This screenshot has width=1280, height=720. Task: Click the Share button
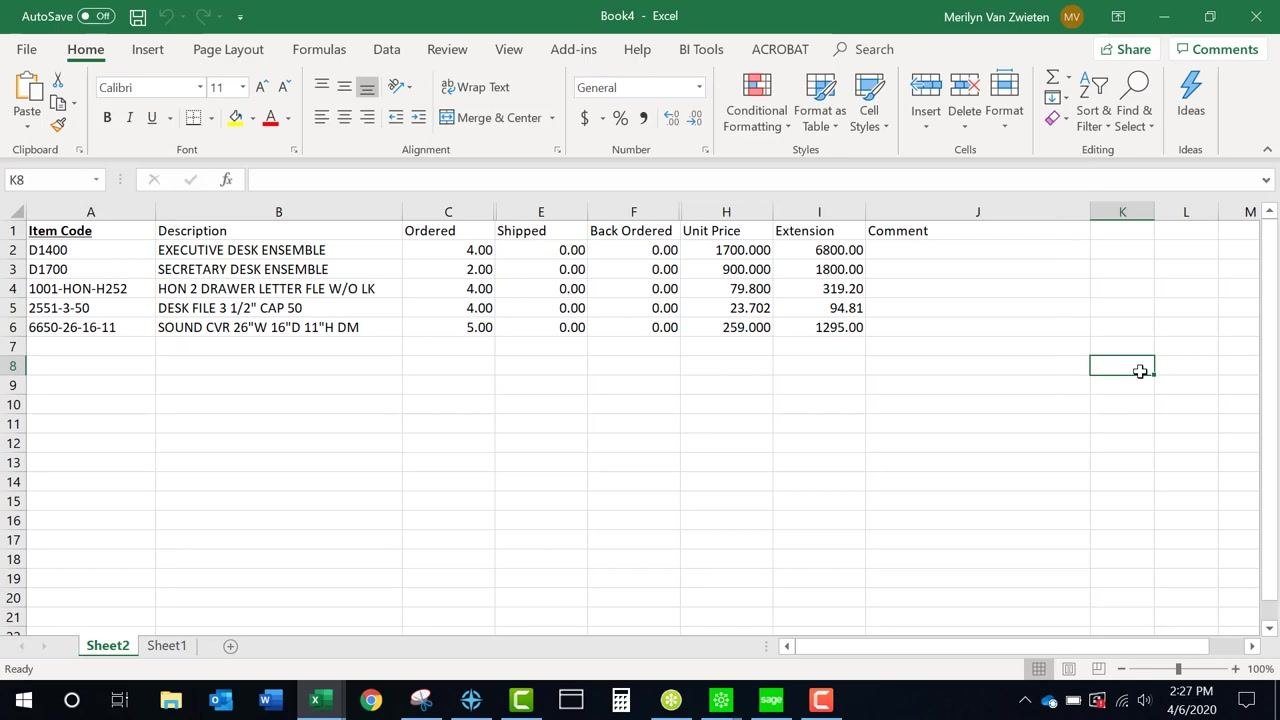1125,49
